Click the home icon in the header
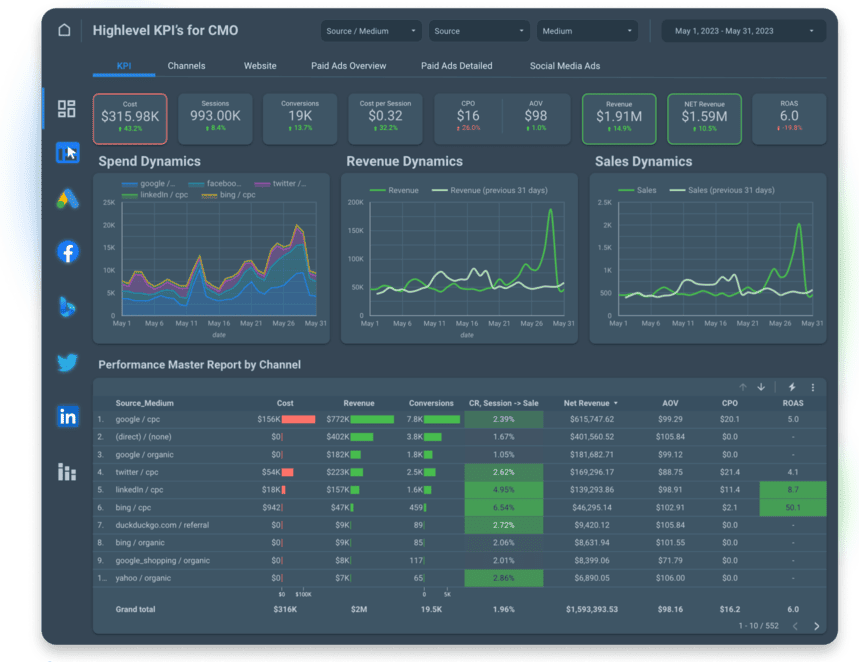 pos(64,30)
